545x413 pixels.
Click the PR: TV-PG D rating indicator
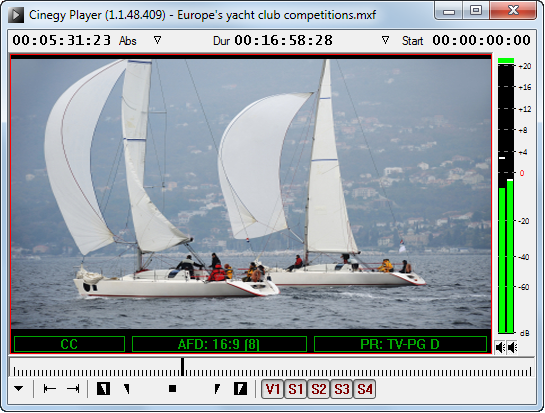pos(400,344)
